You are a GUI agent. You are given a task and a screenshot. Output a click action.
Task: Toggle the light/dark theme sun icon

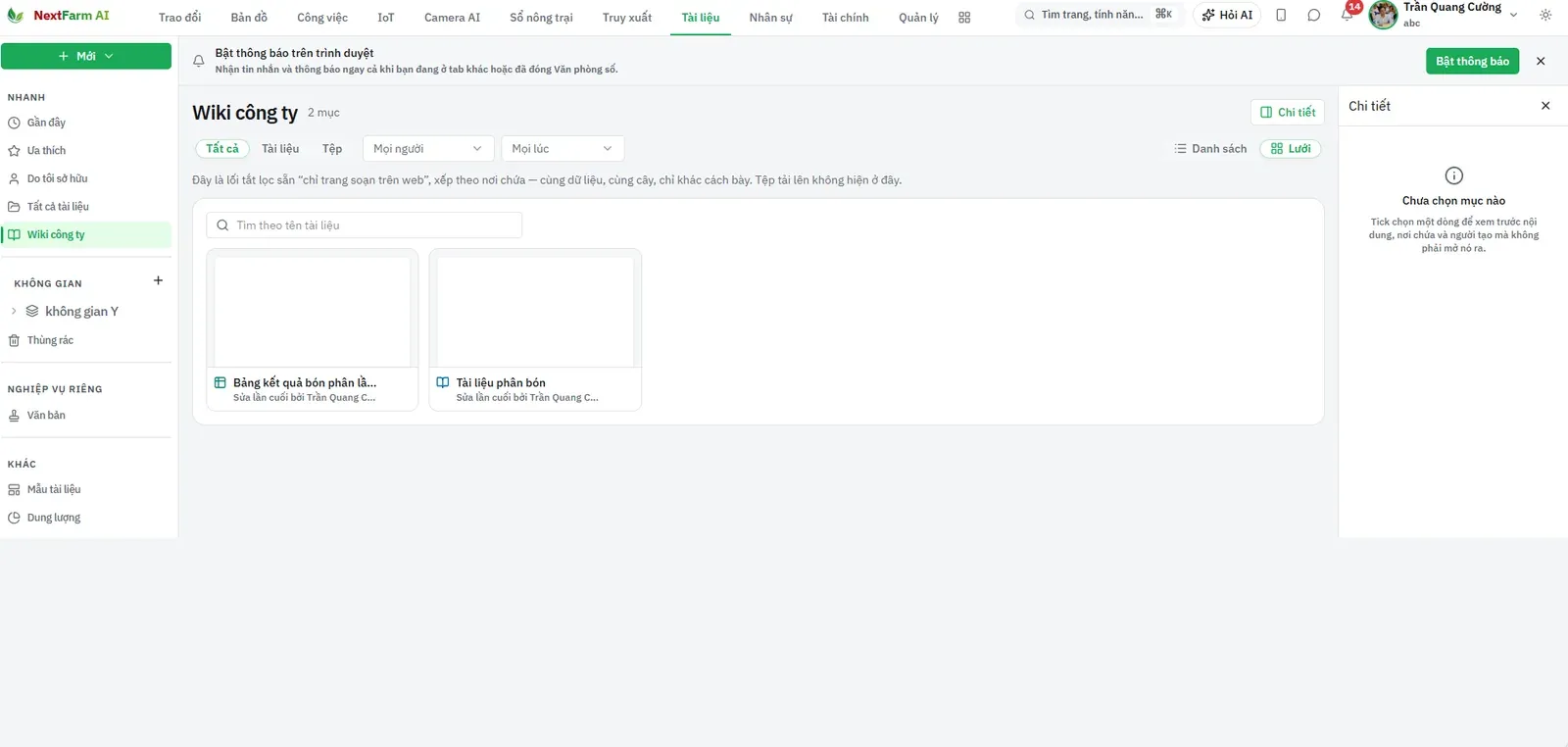tap(1545, 15)
